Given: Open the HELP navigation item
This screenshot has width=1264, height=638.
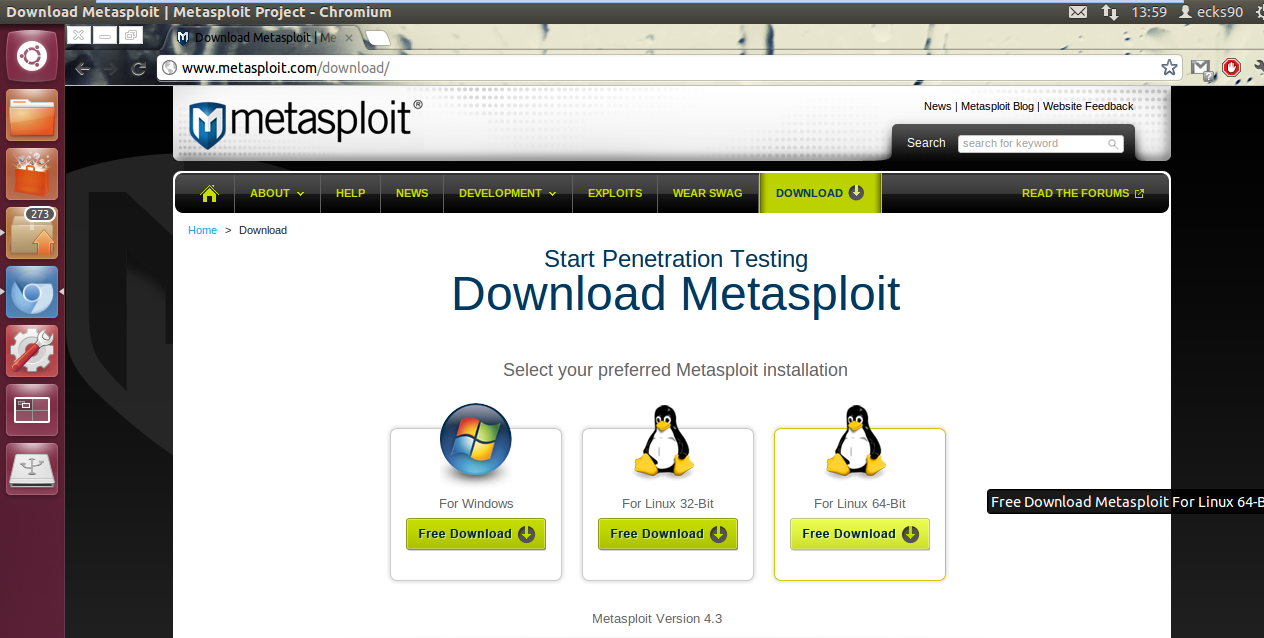Looking at the screenshot, I should 350,193.
